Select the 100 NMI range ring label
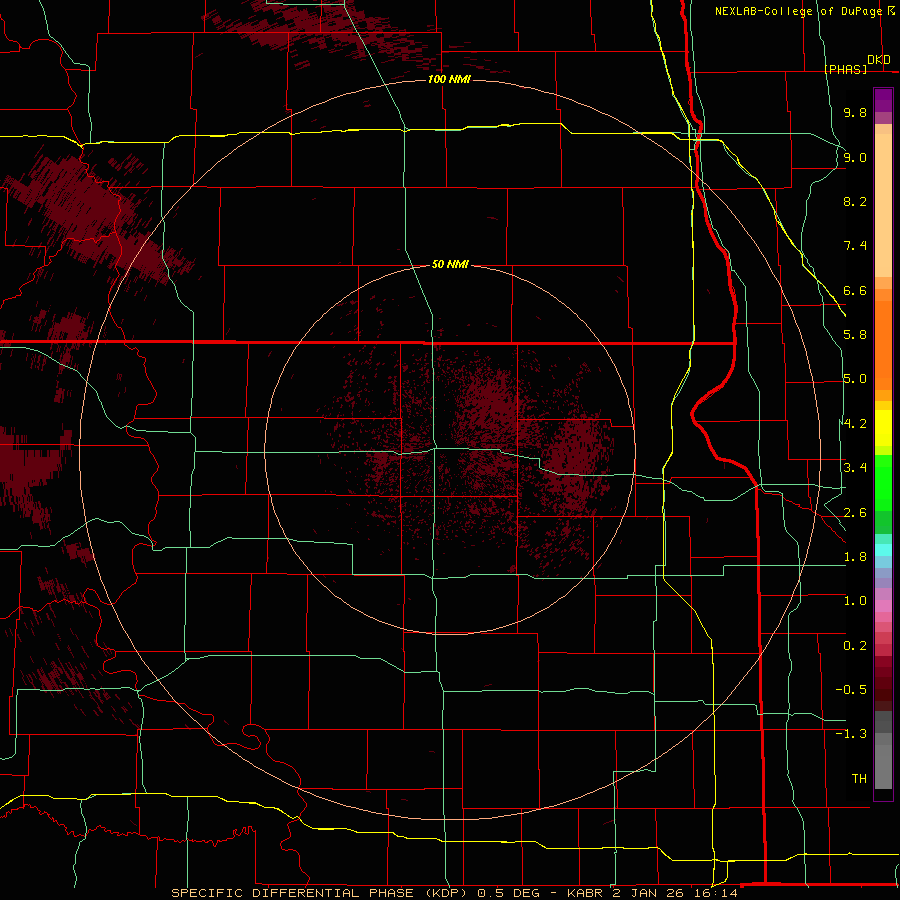900x900 pixels. 449,79
